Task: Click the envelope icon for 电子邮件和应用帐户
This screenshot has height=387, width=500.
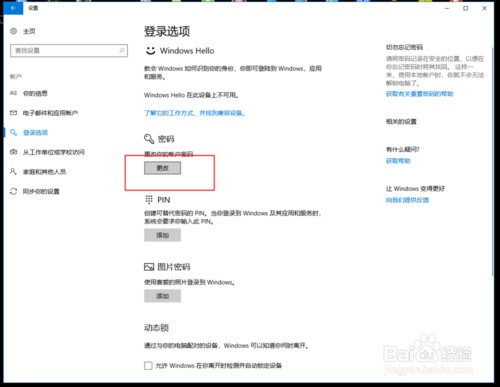Action: (x=13, y=113)
